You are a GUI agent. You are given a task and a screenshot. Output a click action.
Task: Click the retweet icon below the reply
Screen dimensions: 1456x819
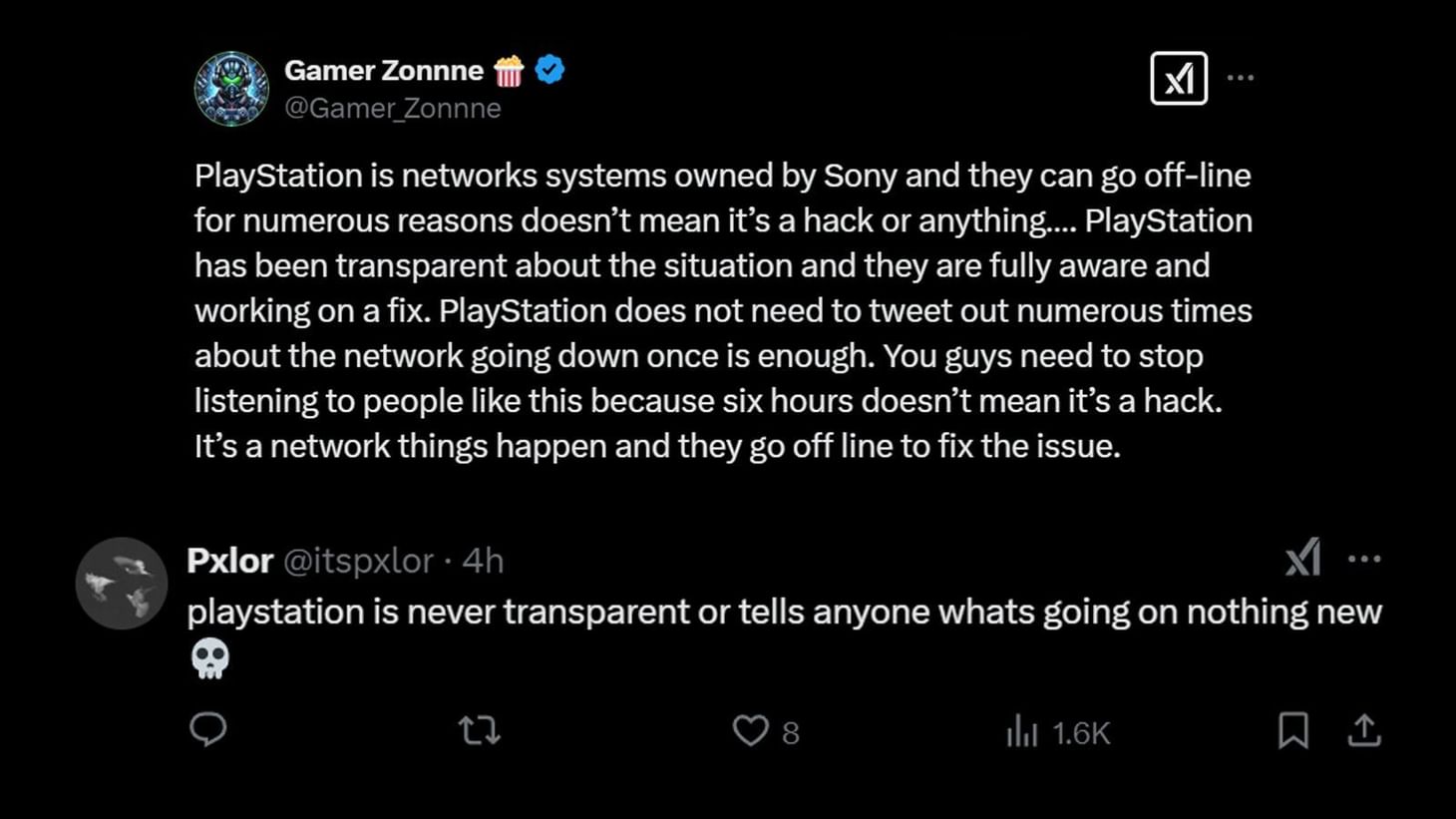pos(479,731)
